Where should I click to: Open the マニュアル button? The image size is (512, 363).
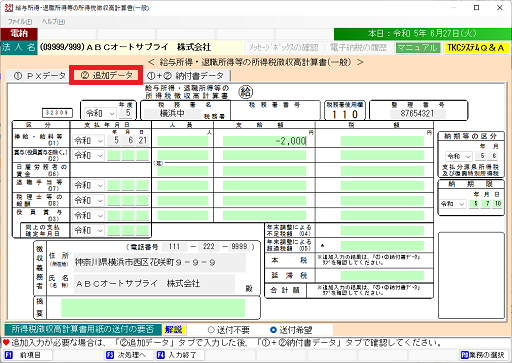tap(417, 48)
